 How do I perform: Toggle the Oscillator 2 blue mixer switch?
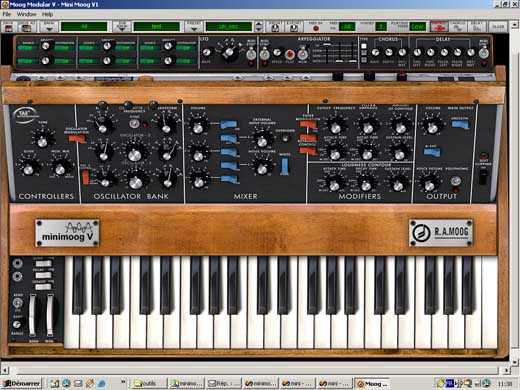click(x=229, y=152)
